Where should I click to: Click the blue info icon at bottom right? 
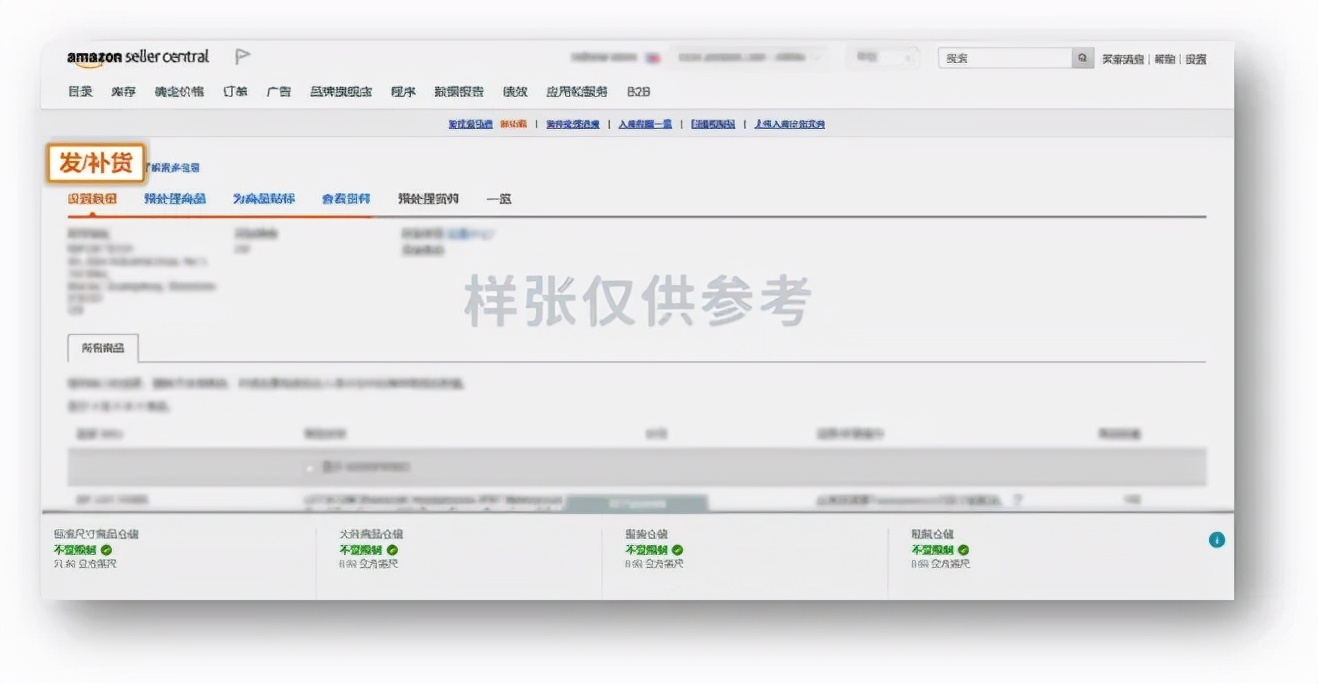coord(1217,539)
